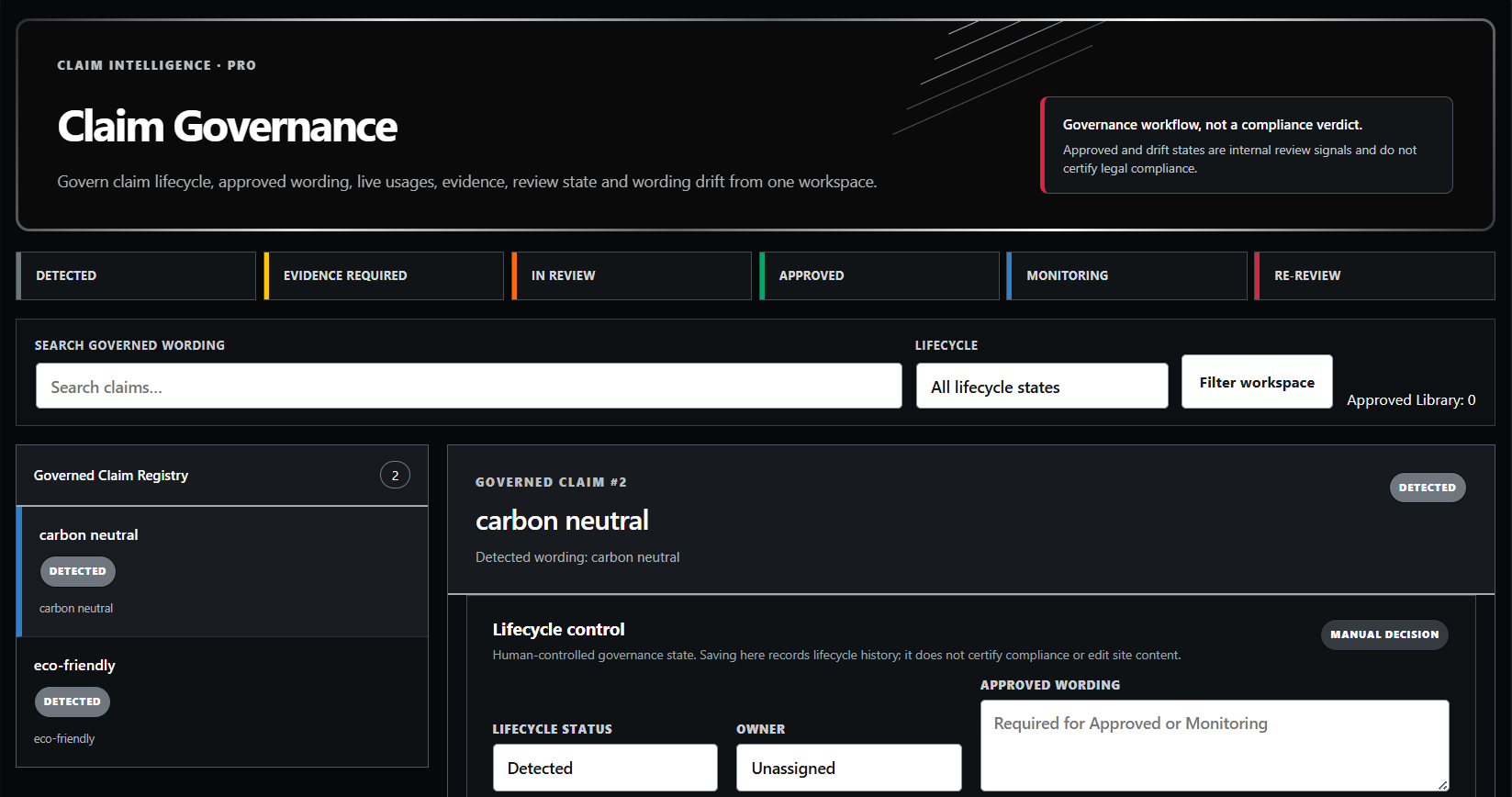Click the Governed Claim #2 label
1512x797 pixels.
(551, 482)
